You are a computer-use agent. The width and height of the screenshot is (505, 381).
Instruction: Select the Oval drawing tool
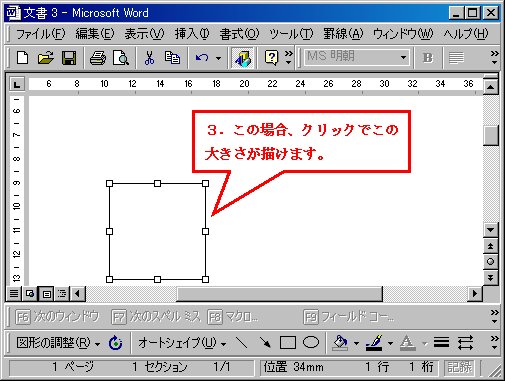(x=311, y=342)
